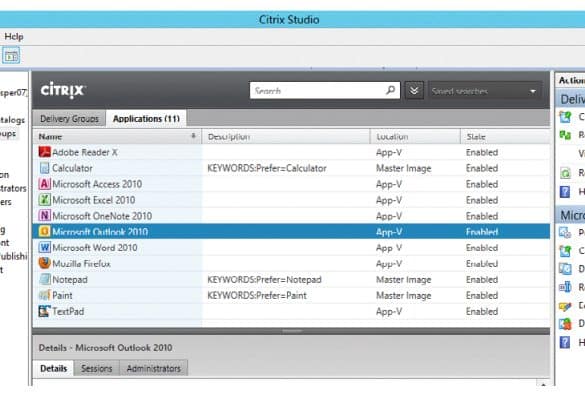Select the Microsoft Word 2010 row name

[x=95, y=248]
